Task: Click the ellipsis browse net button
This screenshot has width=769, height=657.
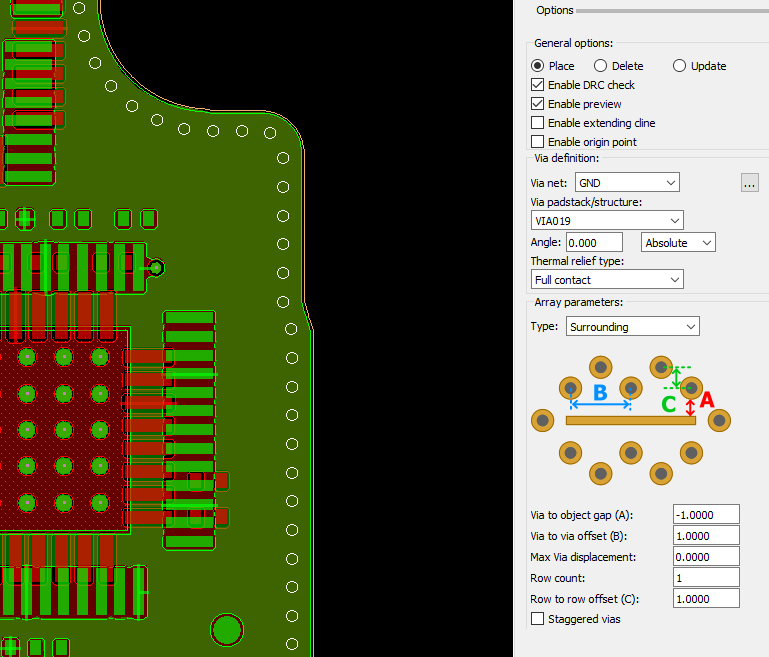Action: 749,183
